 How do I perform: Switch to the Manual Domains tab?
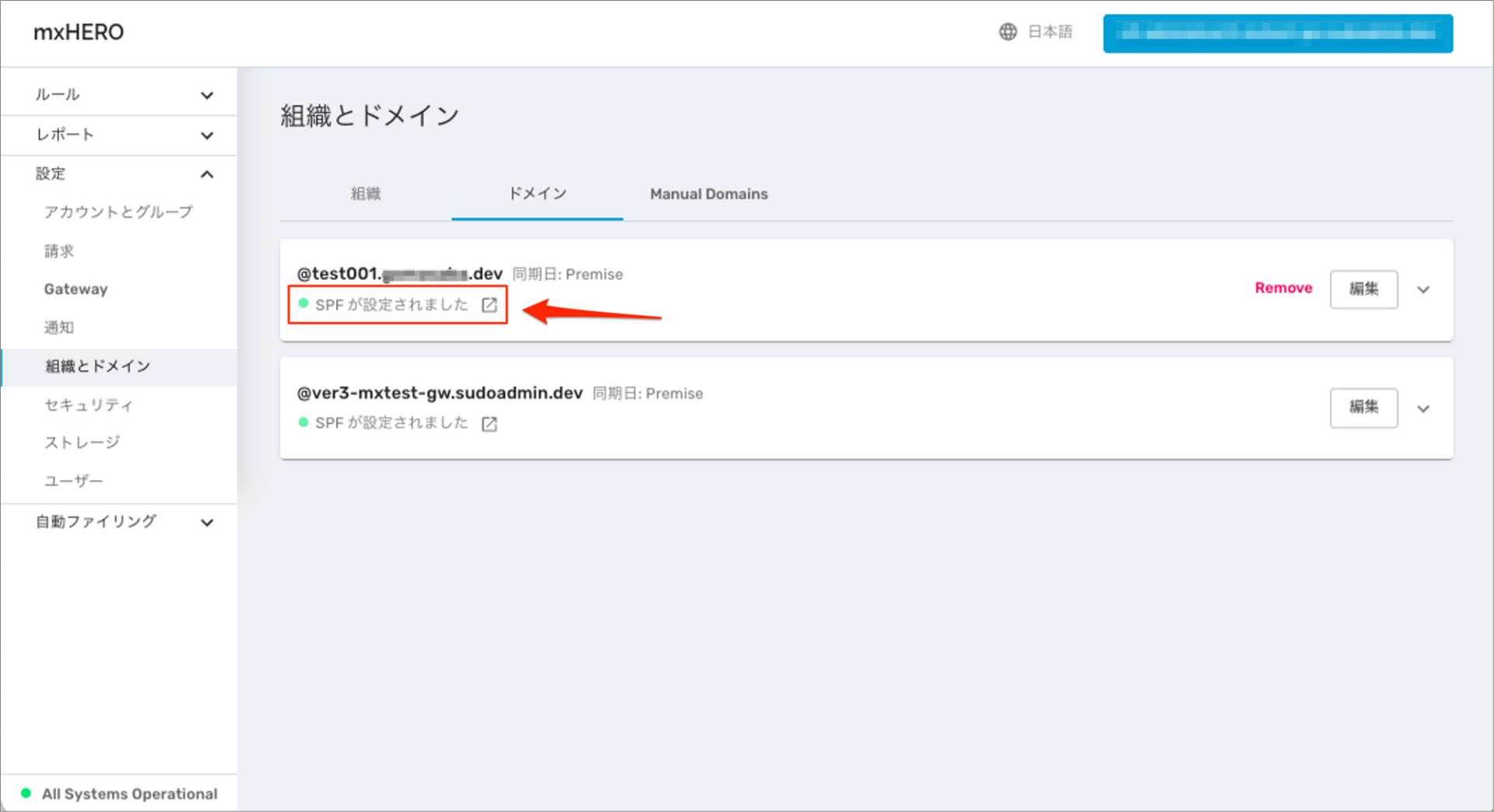pos(709,194)
